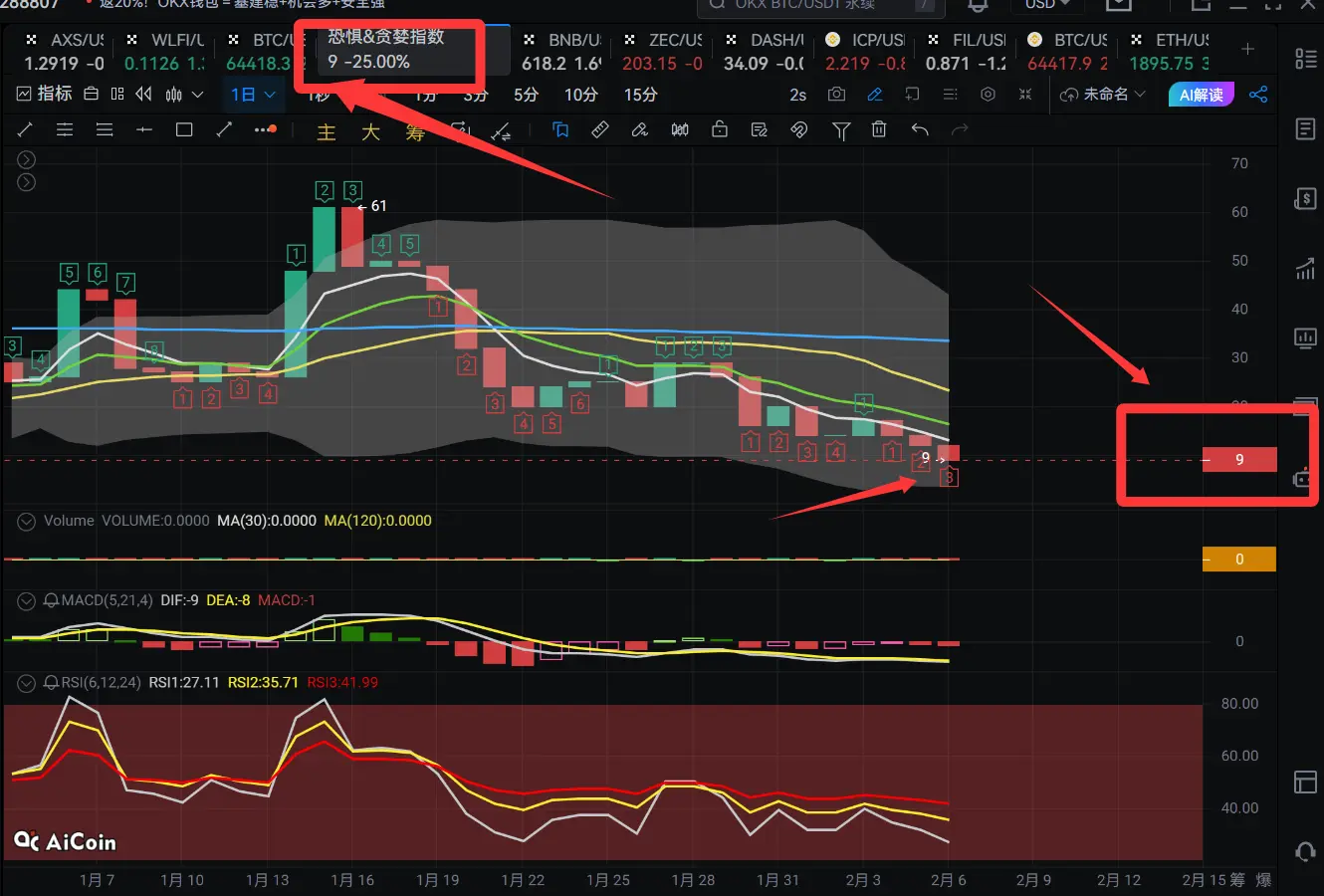Select the parallel channel lines tool
1324x896 pixels.
coord(65,129)
